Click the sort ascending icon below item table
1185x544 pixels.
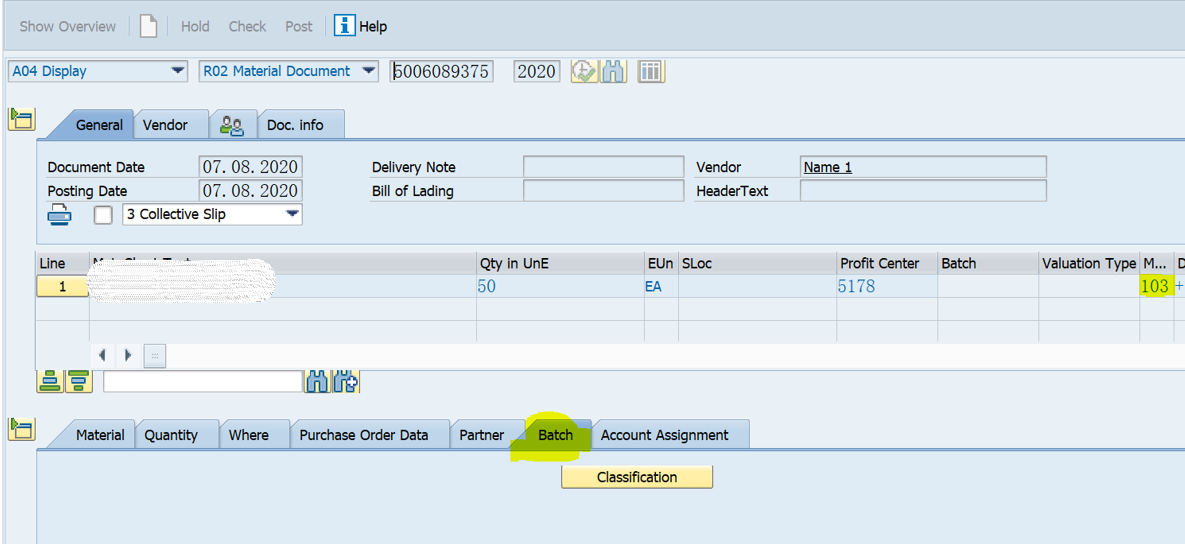click(50, 382)
